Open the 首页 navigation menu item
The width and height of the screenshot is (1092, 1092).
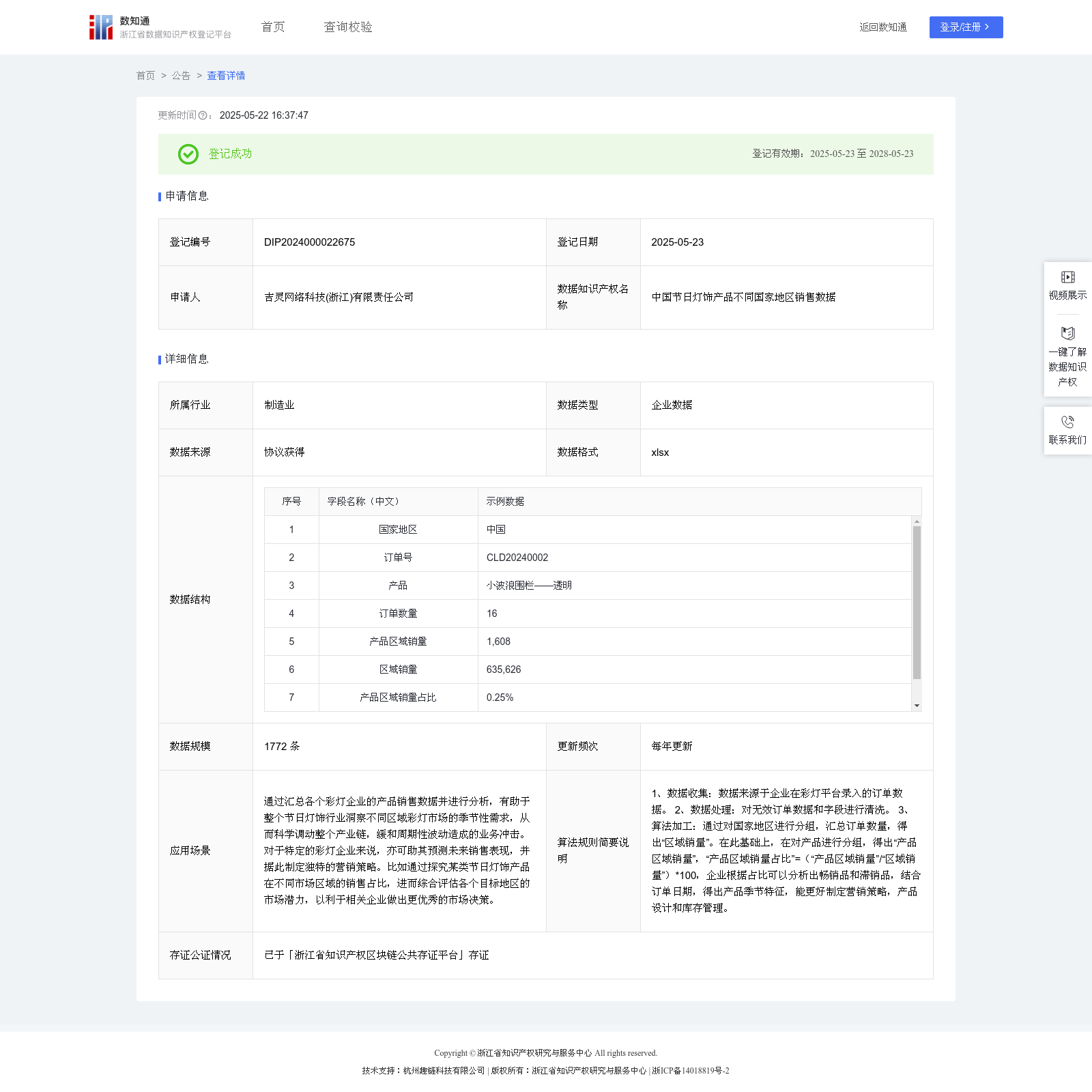point(273,27)
